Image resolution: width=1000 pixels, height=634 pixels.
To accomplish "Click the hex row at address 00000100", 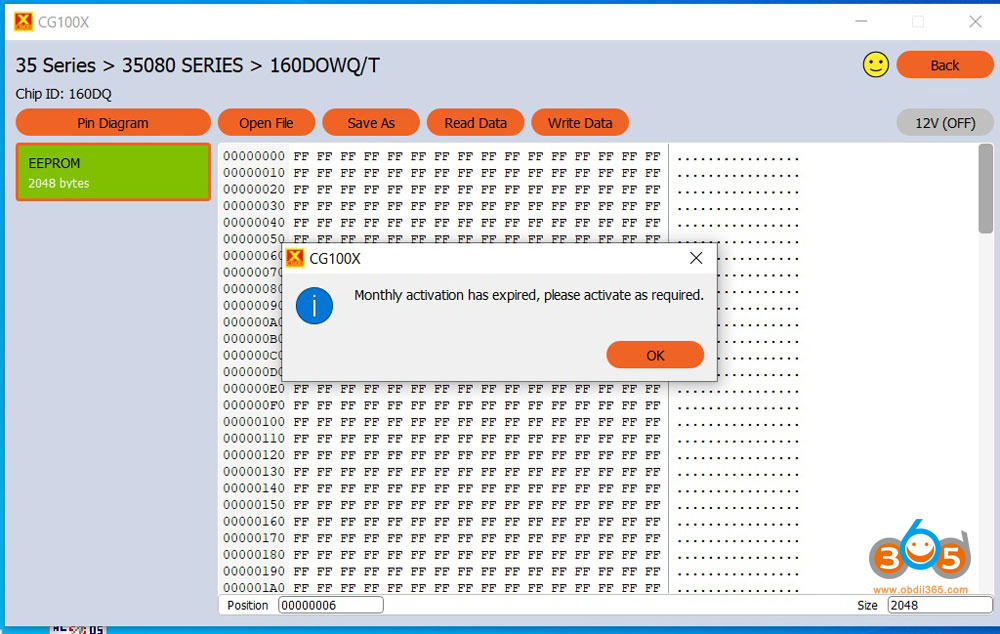I will coord(440,422).
